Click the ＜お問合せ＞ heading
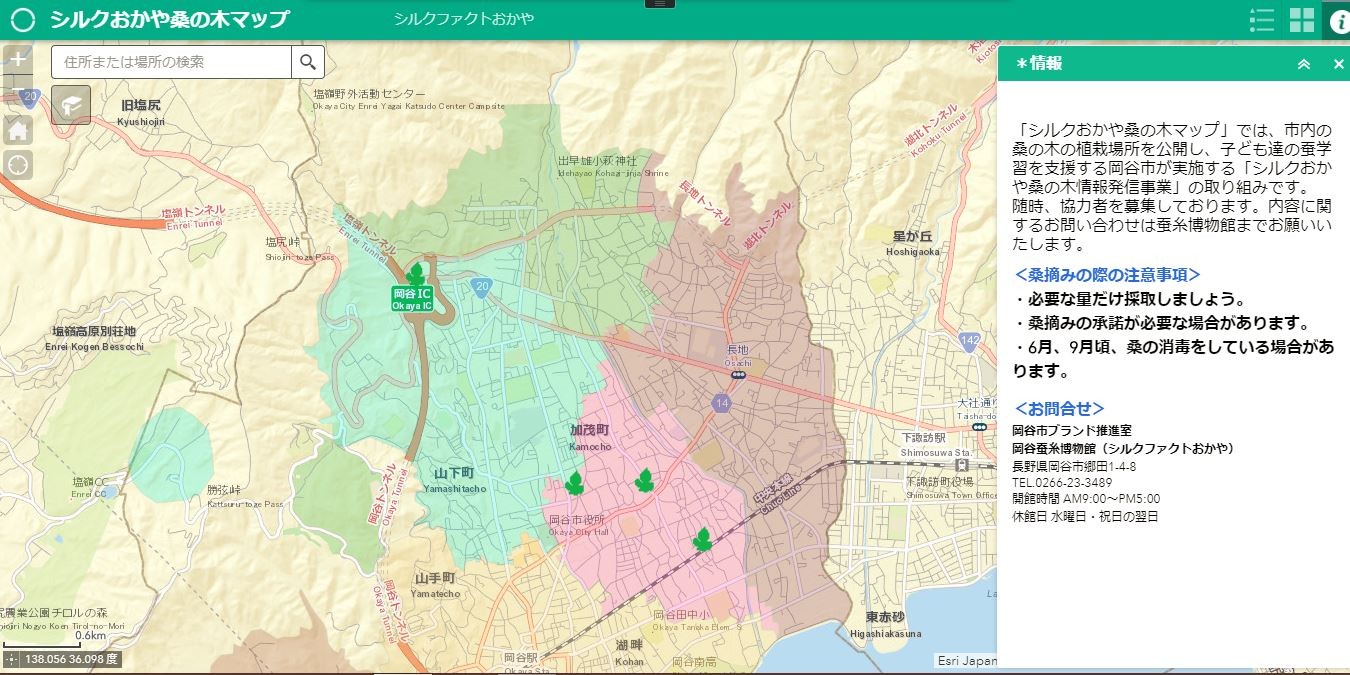The height and width of the screenshot is (675, 1350). [1059, 408]
